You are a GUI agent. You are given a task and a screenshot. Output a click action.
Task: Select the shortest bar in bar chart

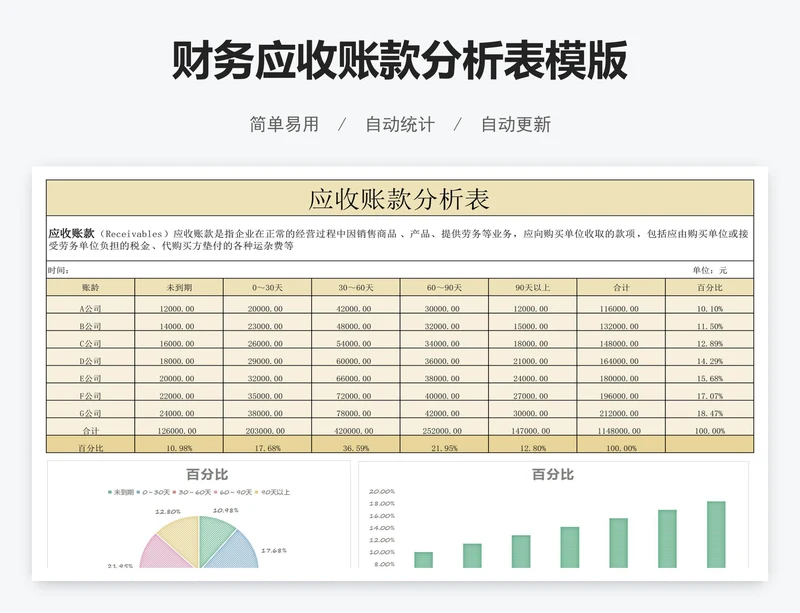coord(423,560)
